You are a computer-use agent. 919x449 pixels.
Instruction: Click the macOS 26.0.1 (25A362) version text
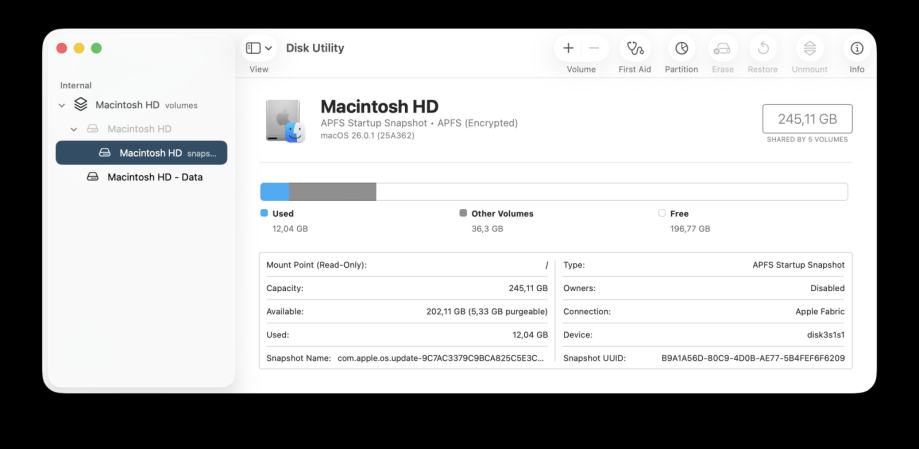(367, 135)
